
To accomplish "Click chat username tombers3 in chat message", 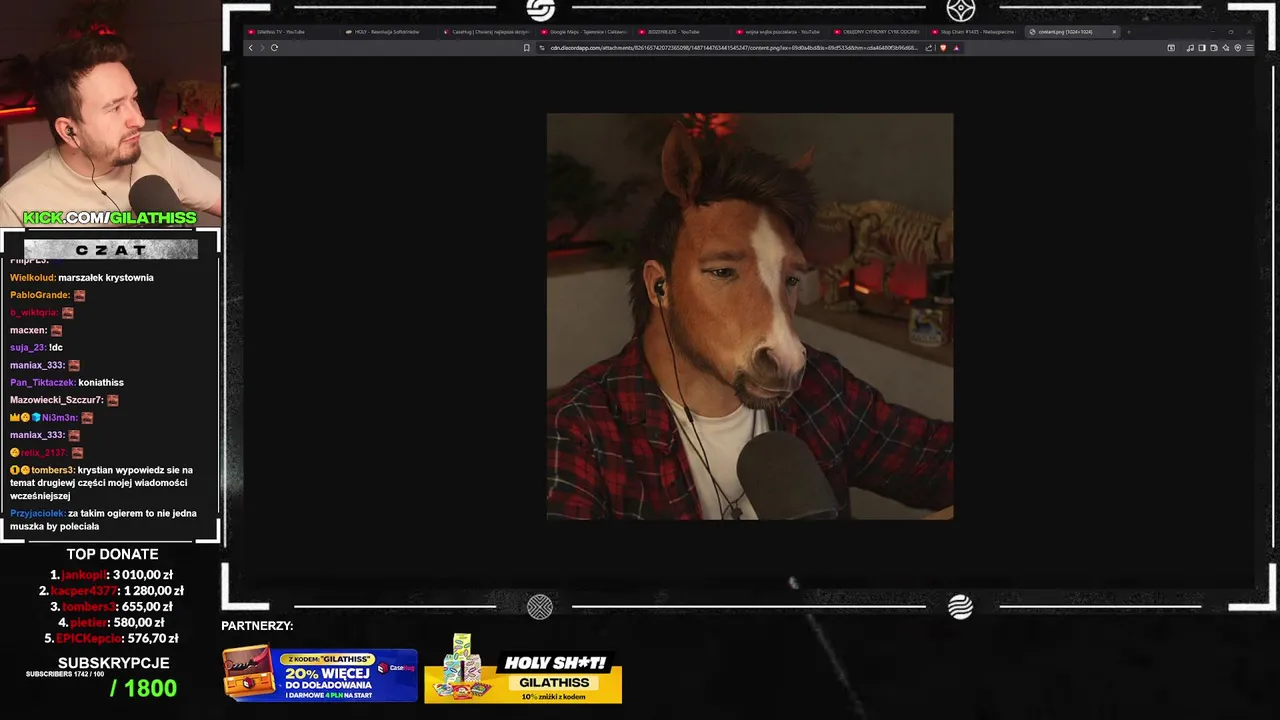I will click(x=52, y=470).
